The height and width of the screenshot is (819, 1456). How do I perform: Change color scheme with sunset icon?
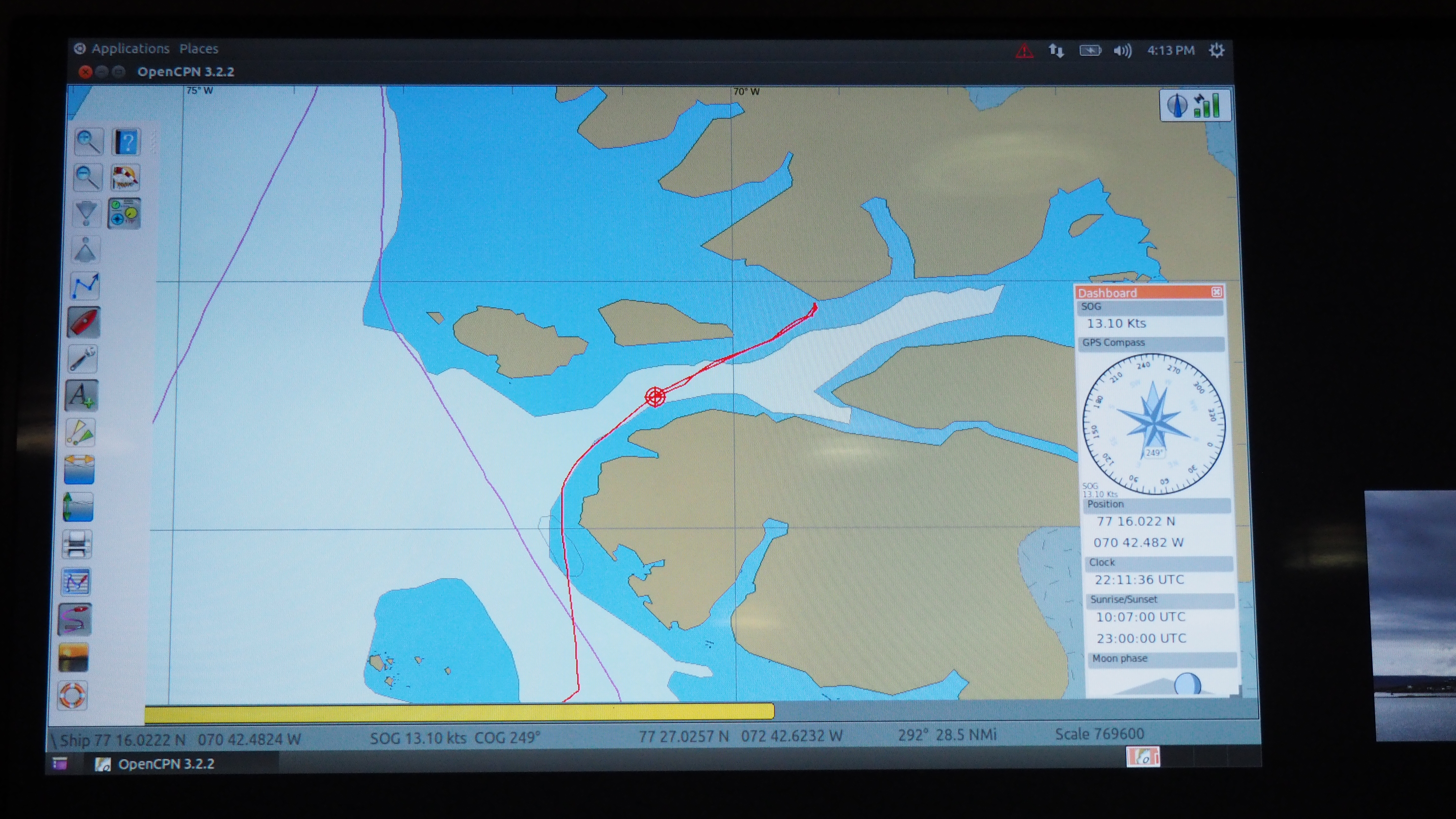click(74, 657)
